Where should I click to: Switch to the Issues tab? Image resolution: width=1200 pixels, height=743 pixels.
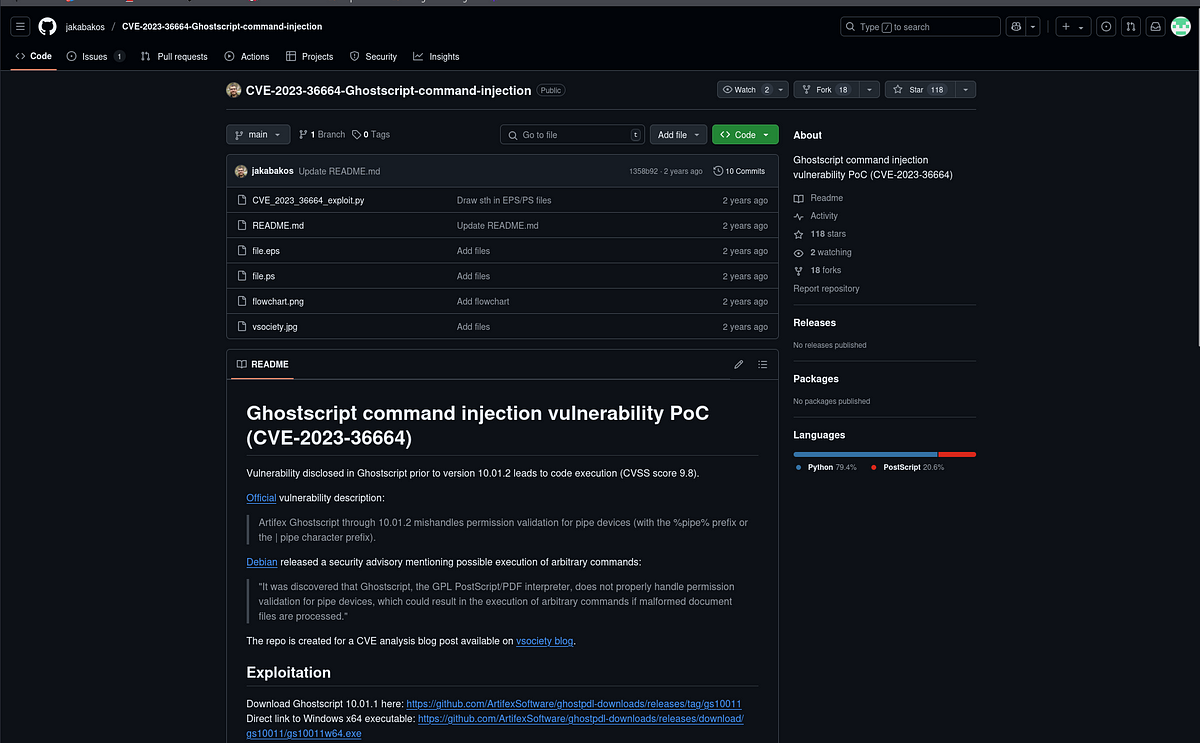coord(95,57)
